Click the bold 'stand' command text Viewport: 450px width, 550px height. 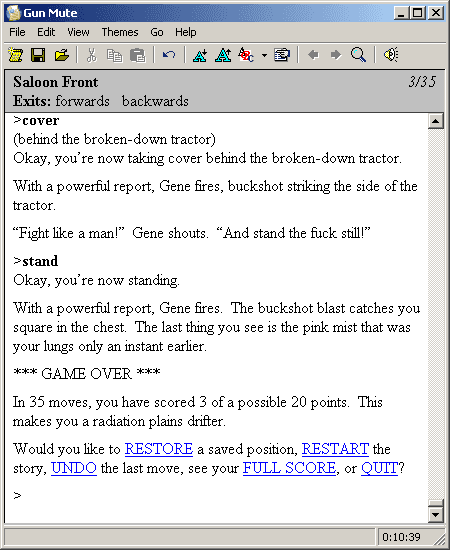click(40, 261)
